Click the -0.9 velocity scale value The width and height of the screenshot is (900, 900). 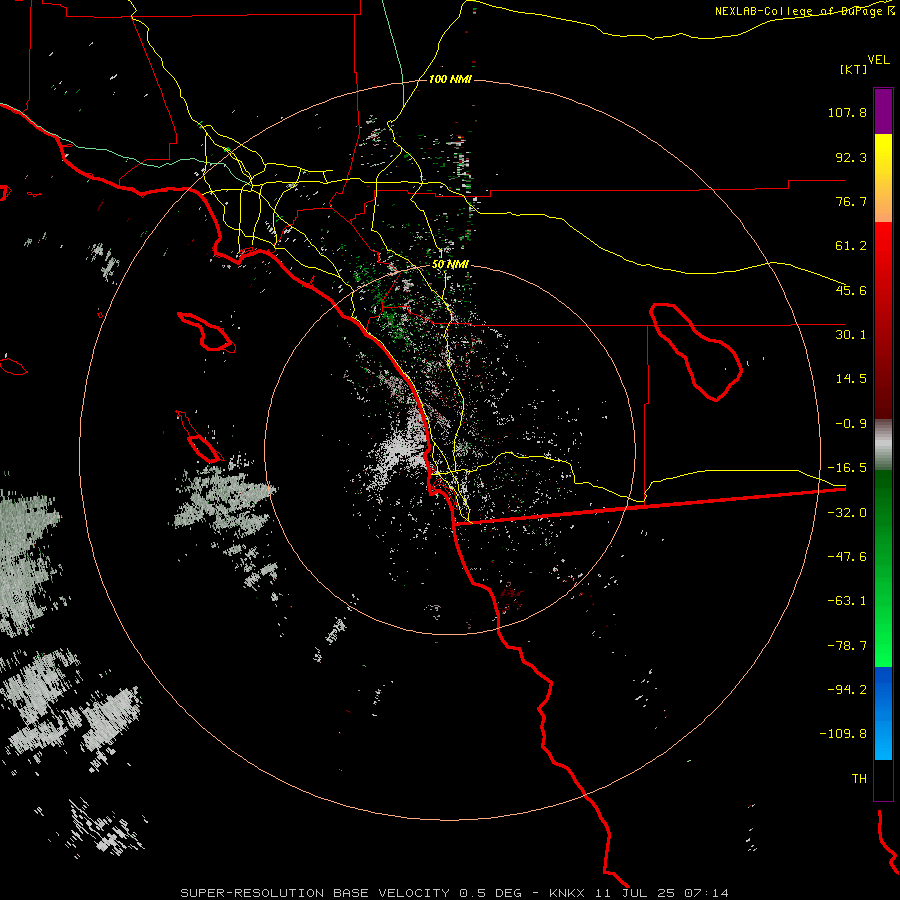[x=851, y=424]
